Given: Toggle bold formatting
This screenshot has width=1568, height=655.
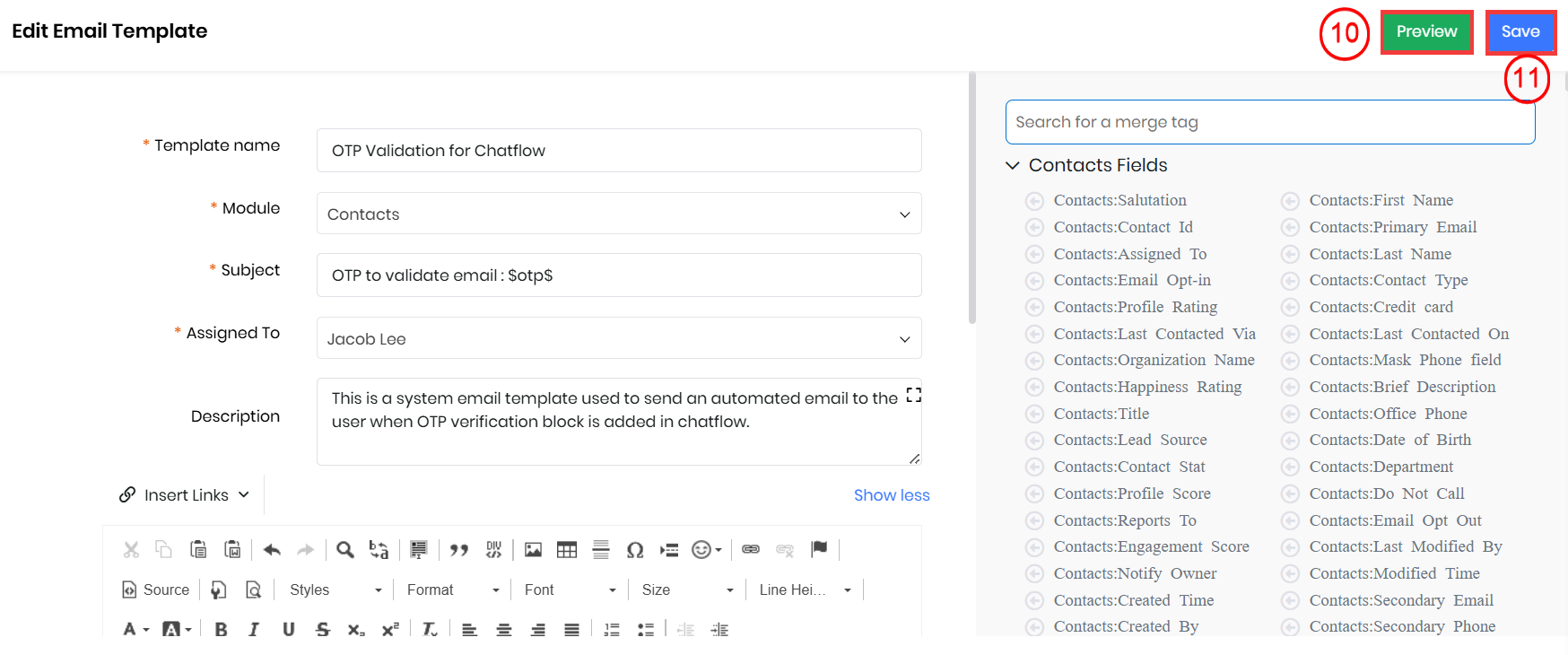Looking at the screenshot, I should [222, 630].
